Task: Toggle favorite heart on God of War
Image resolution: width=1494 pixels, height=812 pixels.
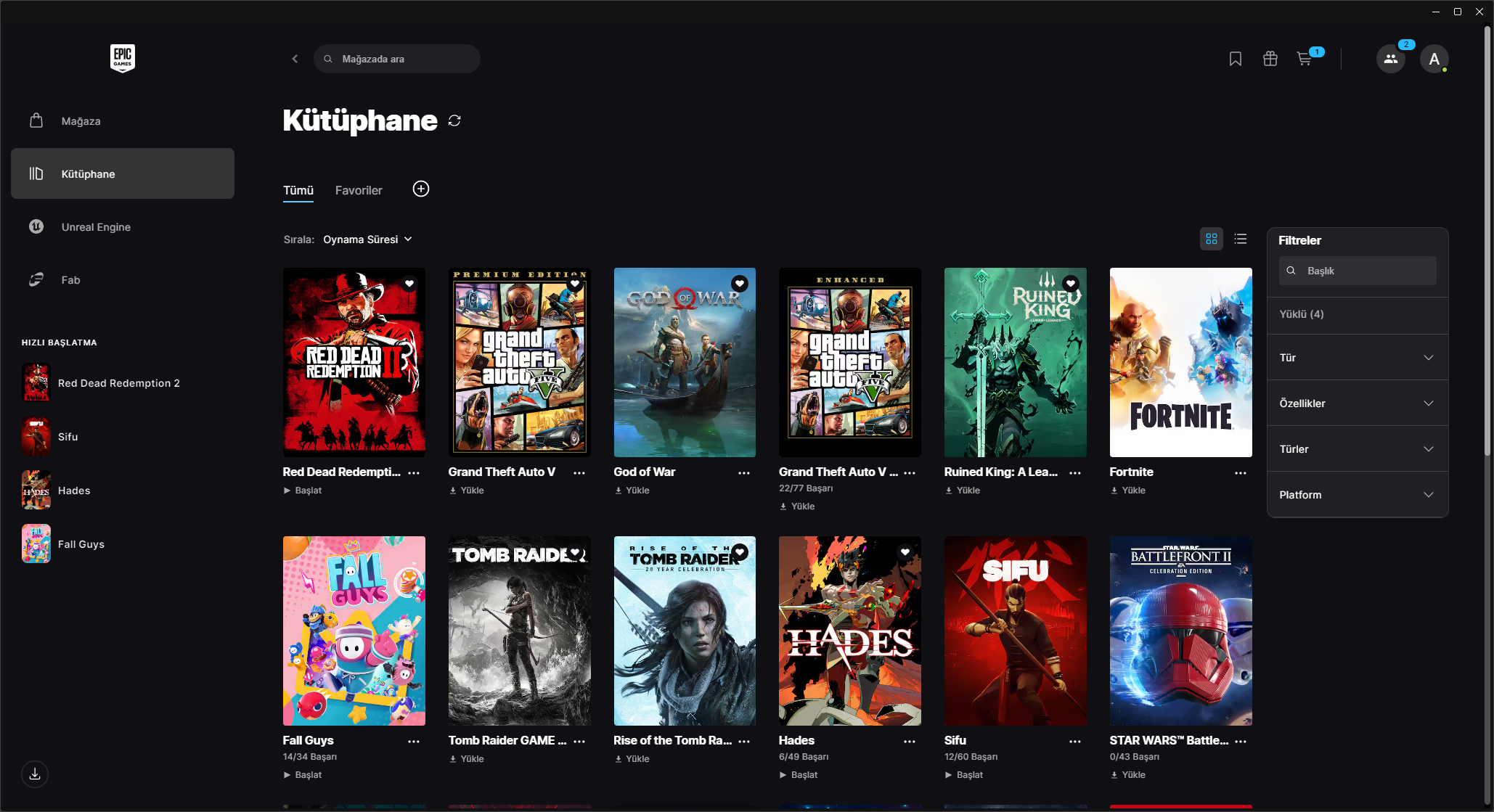Action: click(x=740, y=284)
